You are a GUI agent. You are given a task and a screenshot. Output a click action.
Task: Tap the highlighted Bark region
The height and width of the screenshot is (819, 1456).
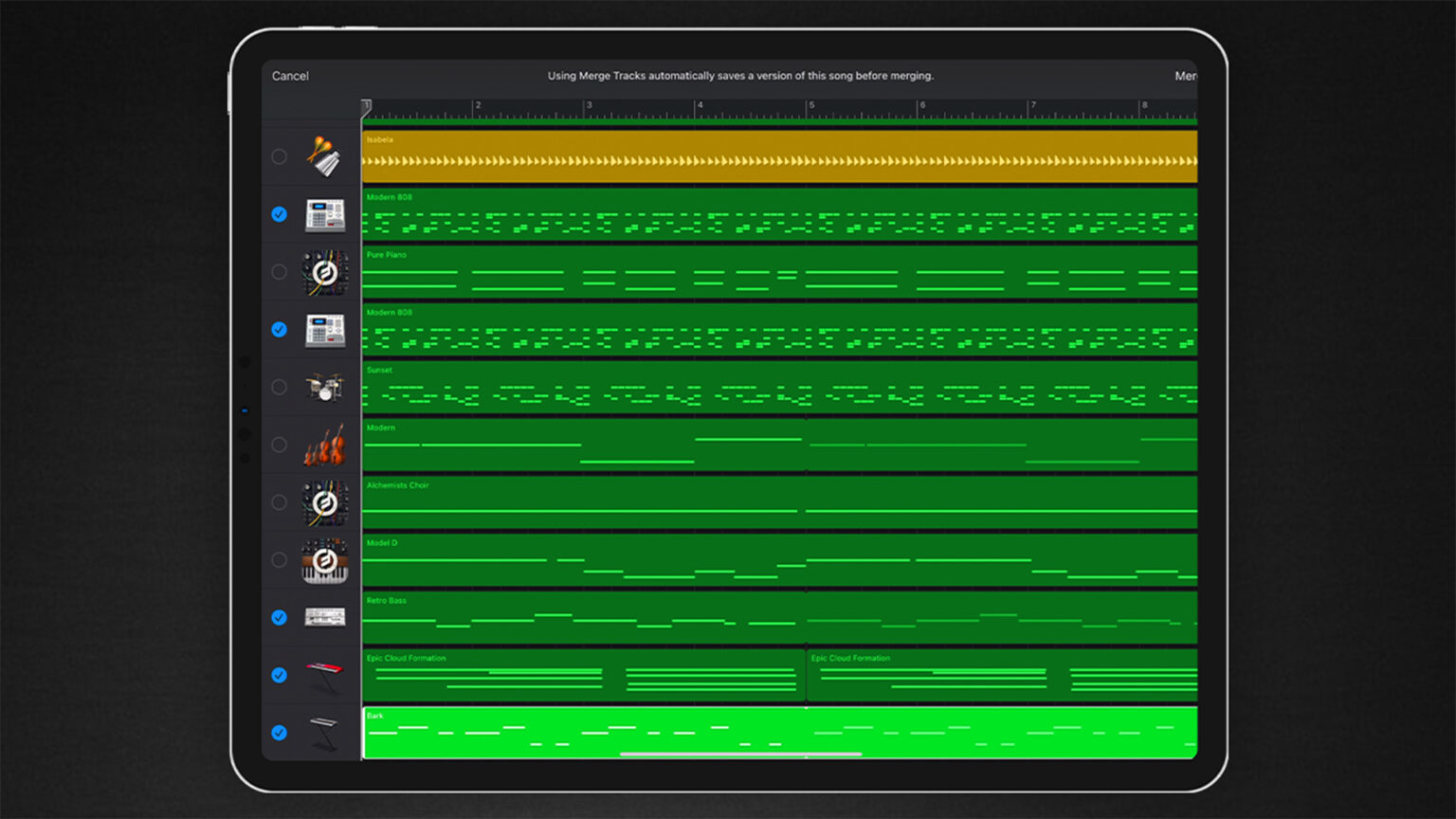point(779,733)
